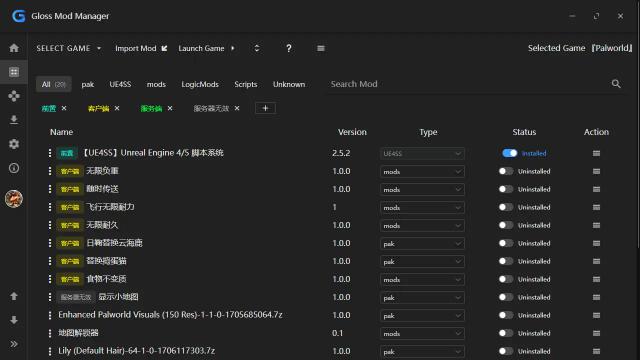Click drag handle dots of UE4SS row
The image size is (640, 360).
coord(50,153)
